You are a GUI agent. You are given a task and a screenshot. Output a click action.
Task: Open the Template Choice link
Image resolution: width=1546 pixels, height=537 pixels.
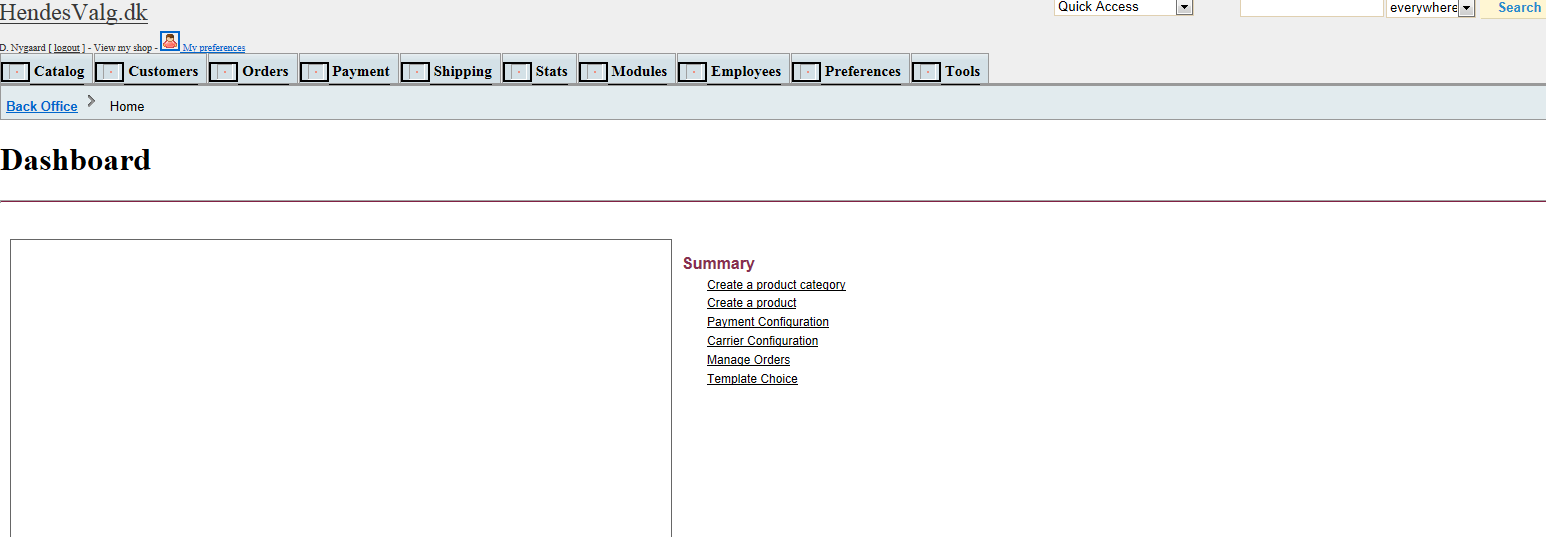point(752,379)
